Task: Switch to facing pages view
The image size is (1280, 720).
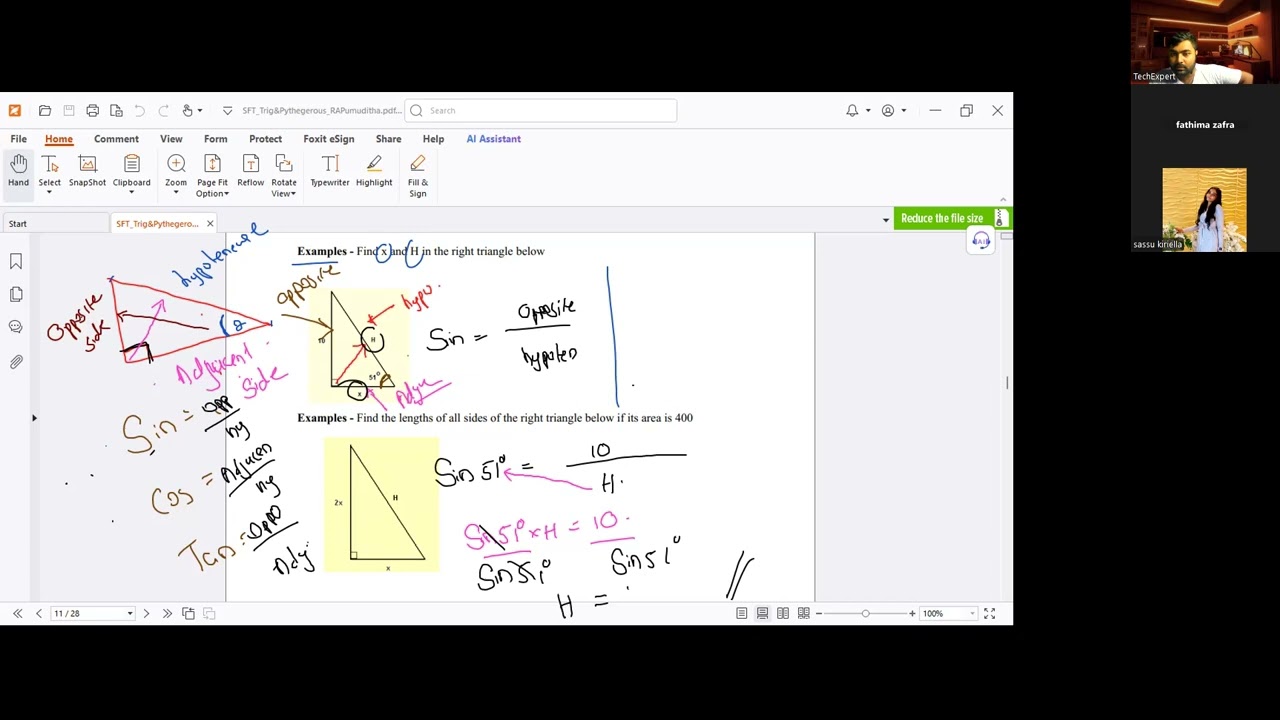Action: tap(783, 613)
